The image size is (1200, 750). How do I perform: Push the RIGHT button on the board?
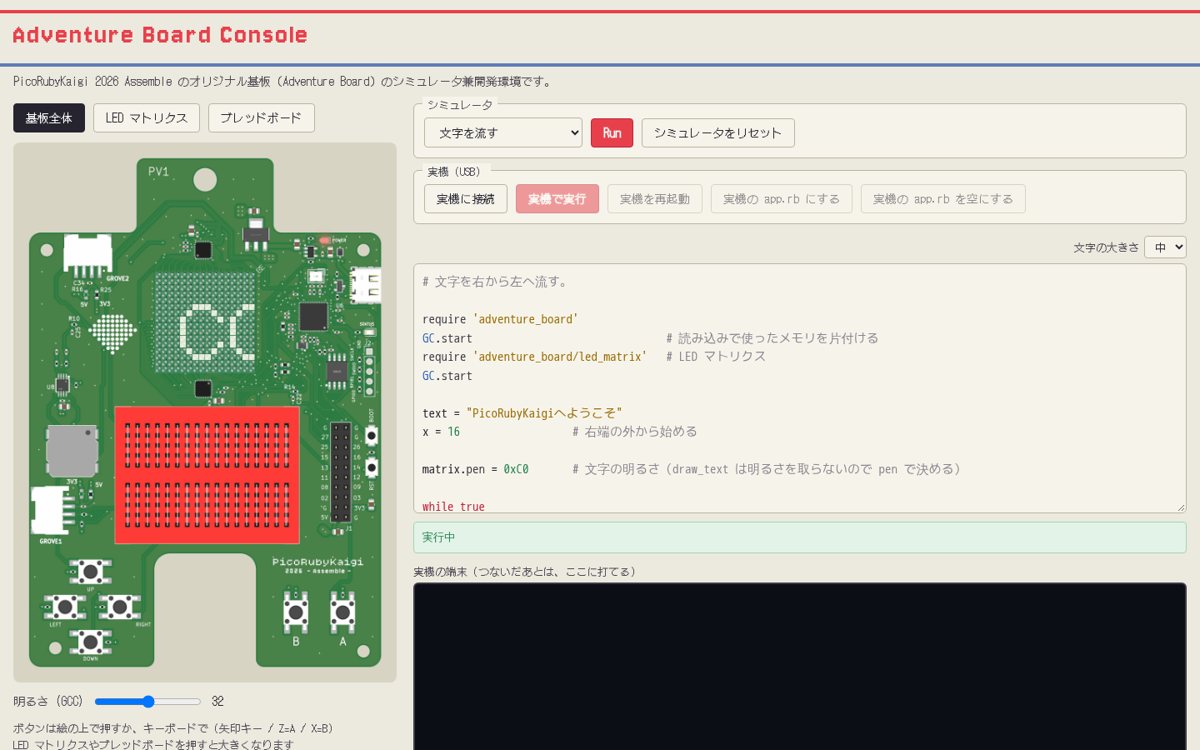pos(119,606)
